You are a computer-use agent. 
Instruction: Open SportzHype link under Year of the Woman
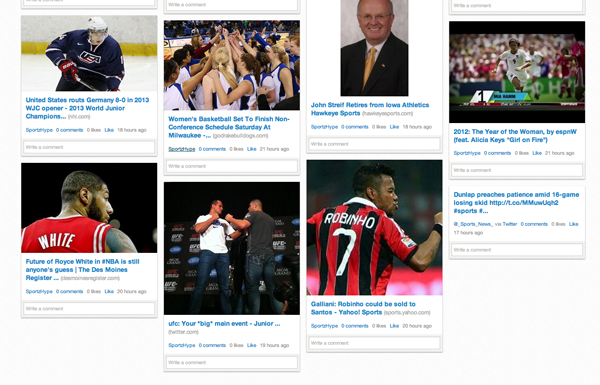(467, 153)
